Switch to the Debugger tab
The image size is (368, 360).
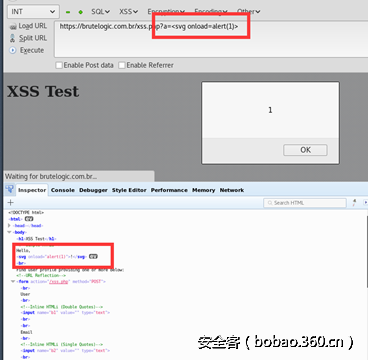pyautogui.click(x=93, y=190)
